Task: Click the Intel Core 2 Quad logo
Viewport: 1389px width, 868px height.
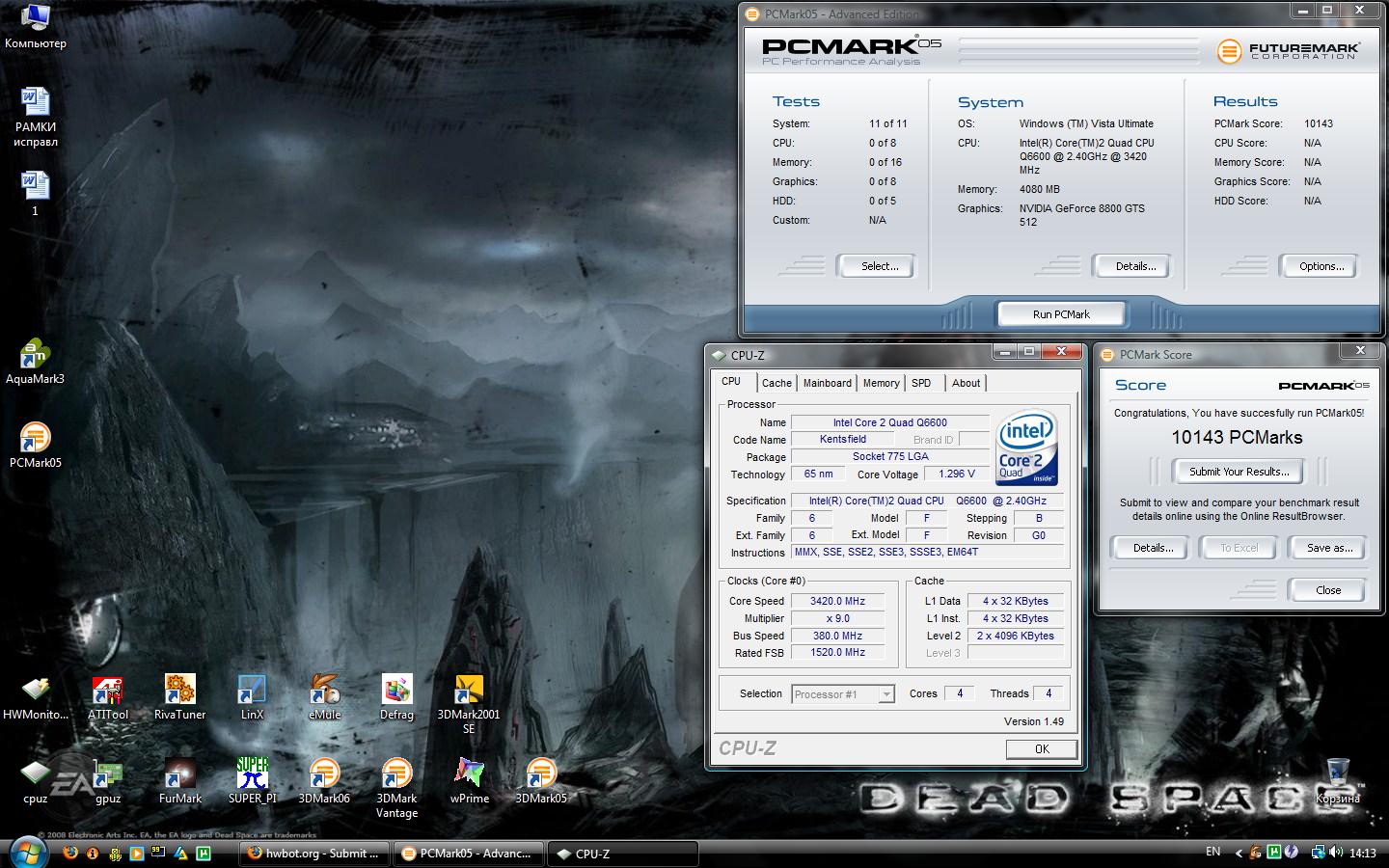Action: coord(1027,448)
